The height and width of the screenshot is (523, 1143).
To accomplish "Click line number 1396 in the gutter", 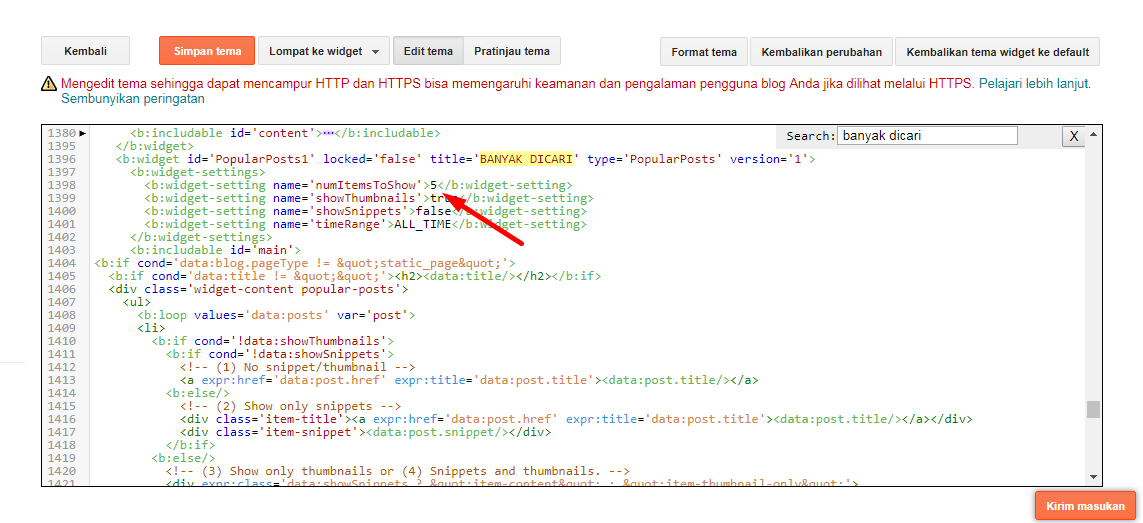I will pyautogui.click(x=61, y=159).
